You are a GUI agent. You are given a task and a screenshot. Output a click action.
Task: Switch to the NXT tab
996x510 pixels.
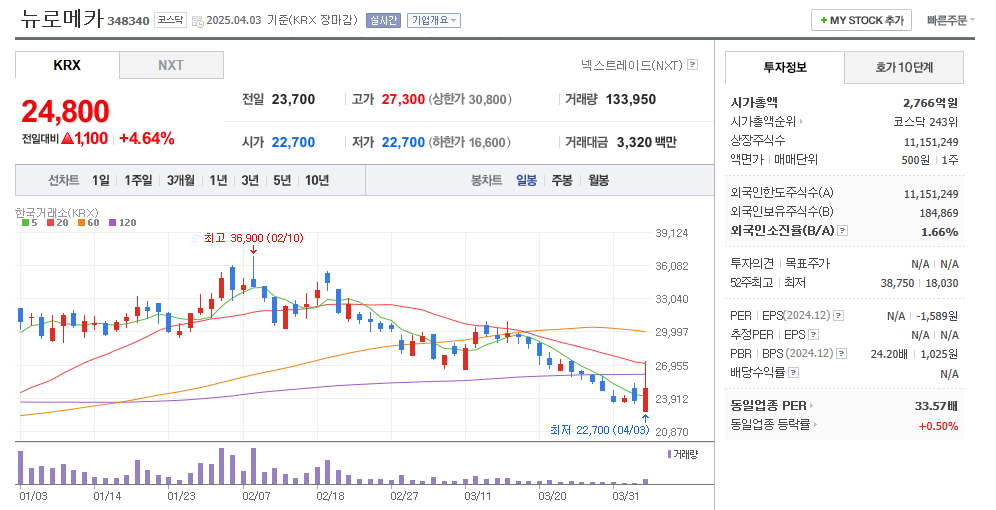[x=171, y=65]
